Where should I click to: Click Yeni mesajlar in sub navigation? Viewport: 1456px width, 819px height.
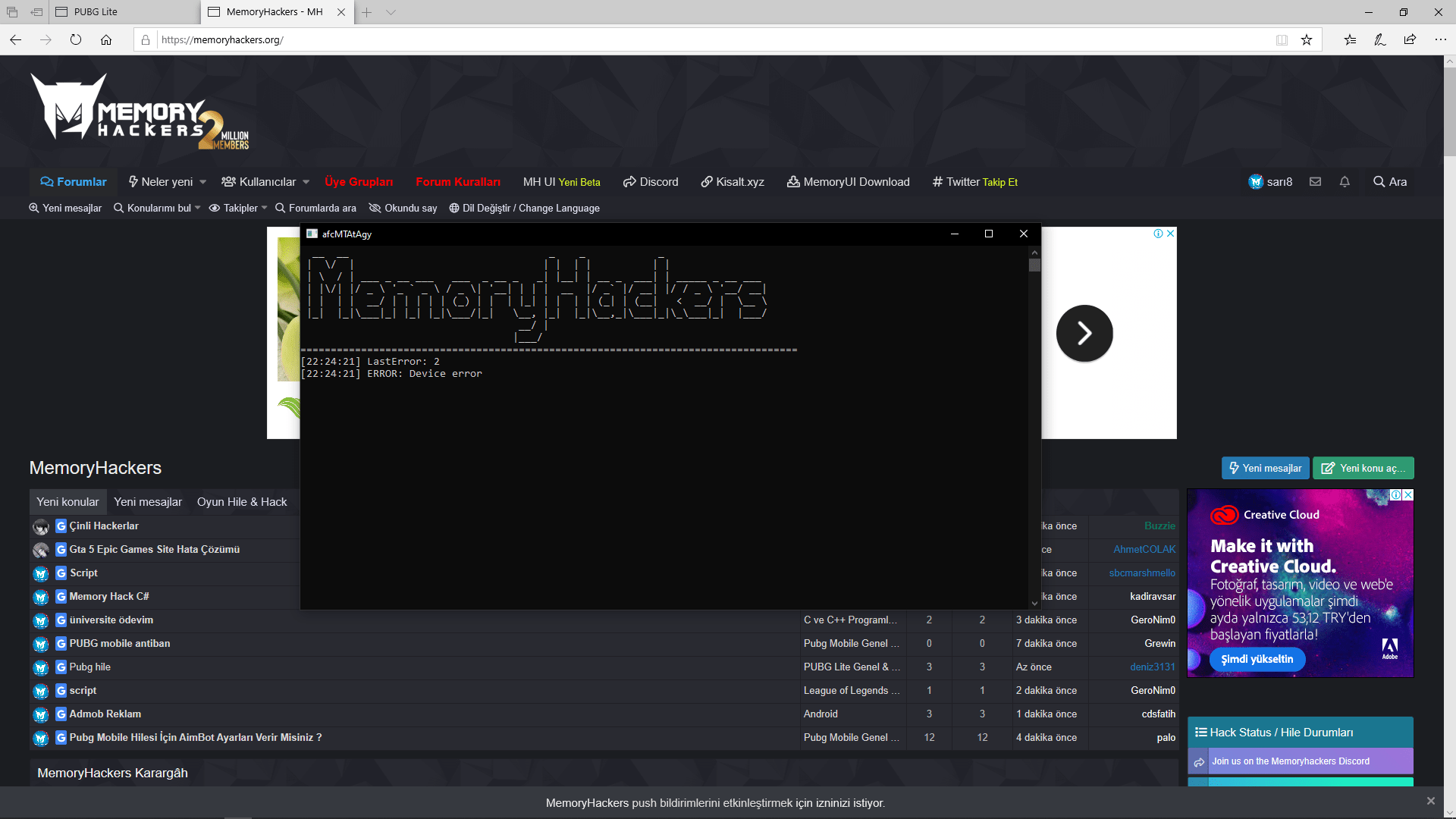tap(65, 208)
